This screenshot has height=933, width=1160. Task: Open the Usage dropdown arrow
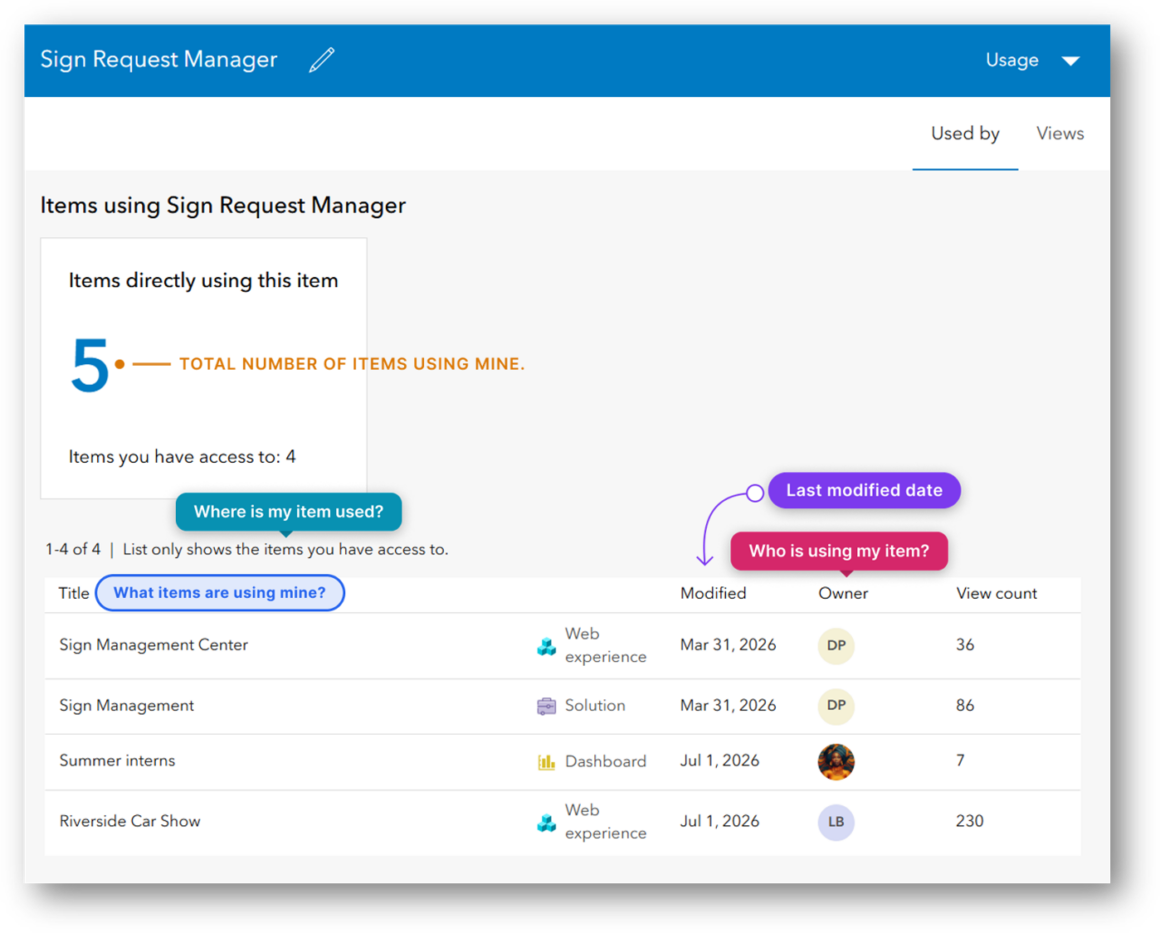pos(1070,61)
